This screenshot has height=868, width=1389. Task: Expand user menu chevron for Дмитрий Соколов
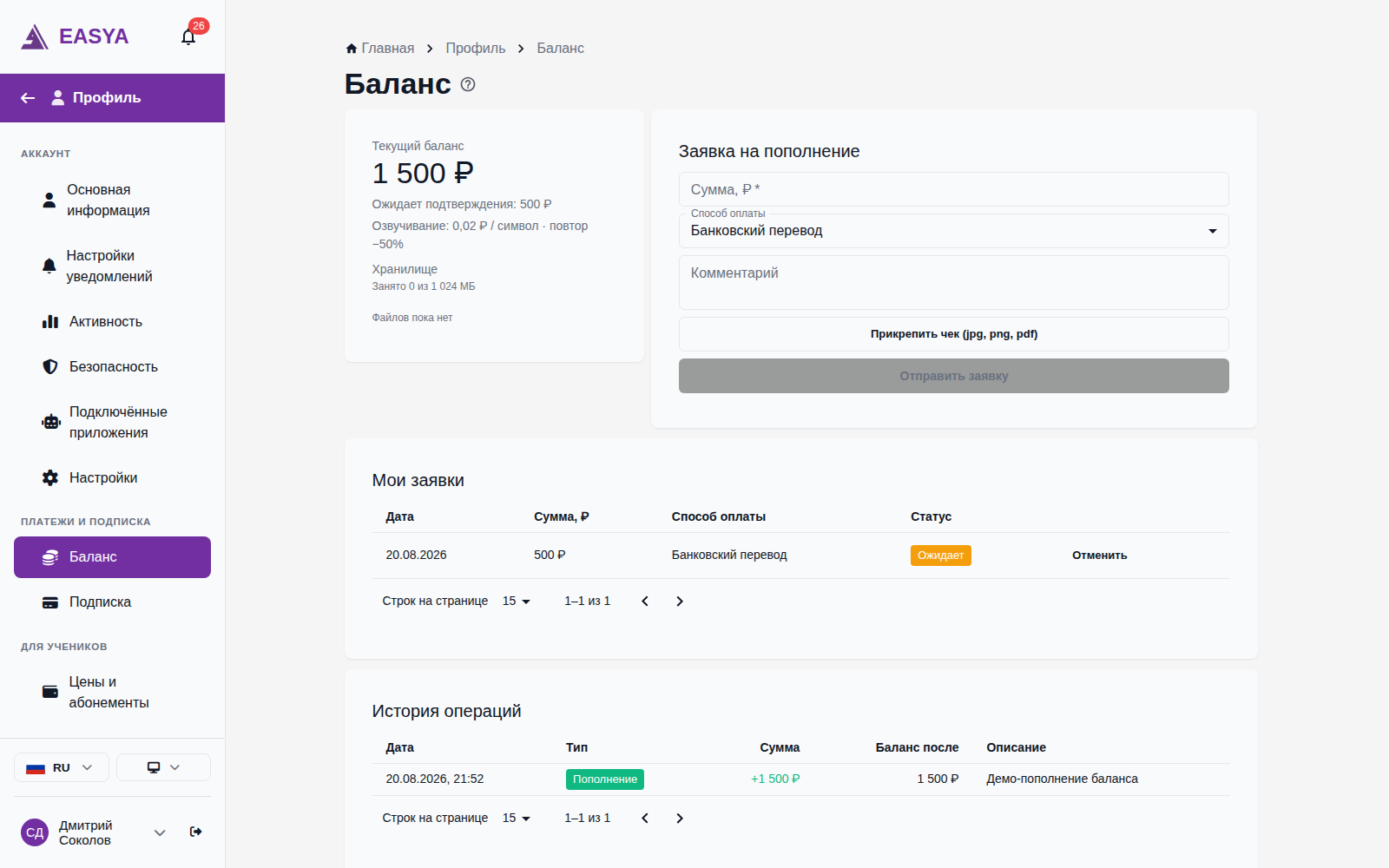(x=160, y=832)
